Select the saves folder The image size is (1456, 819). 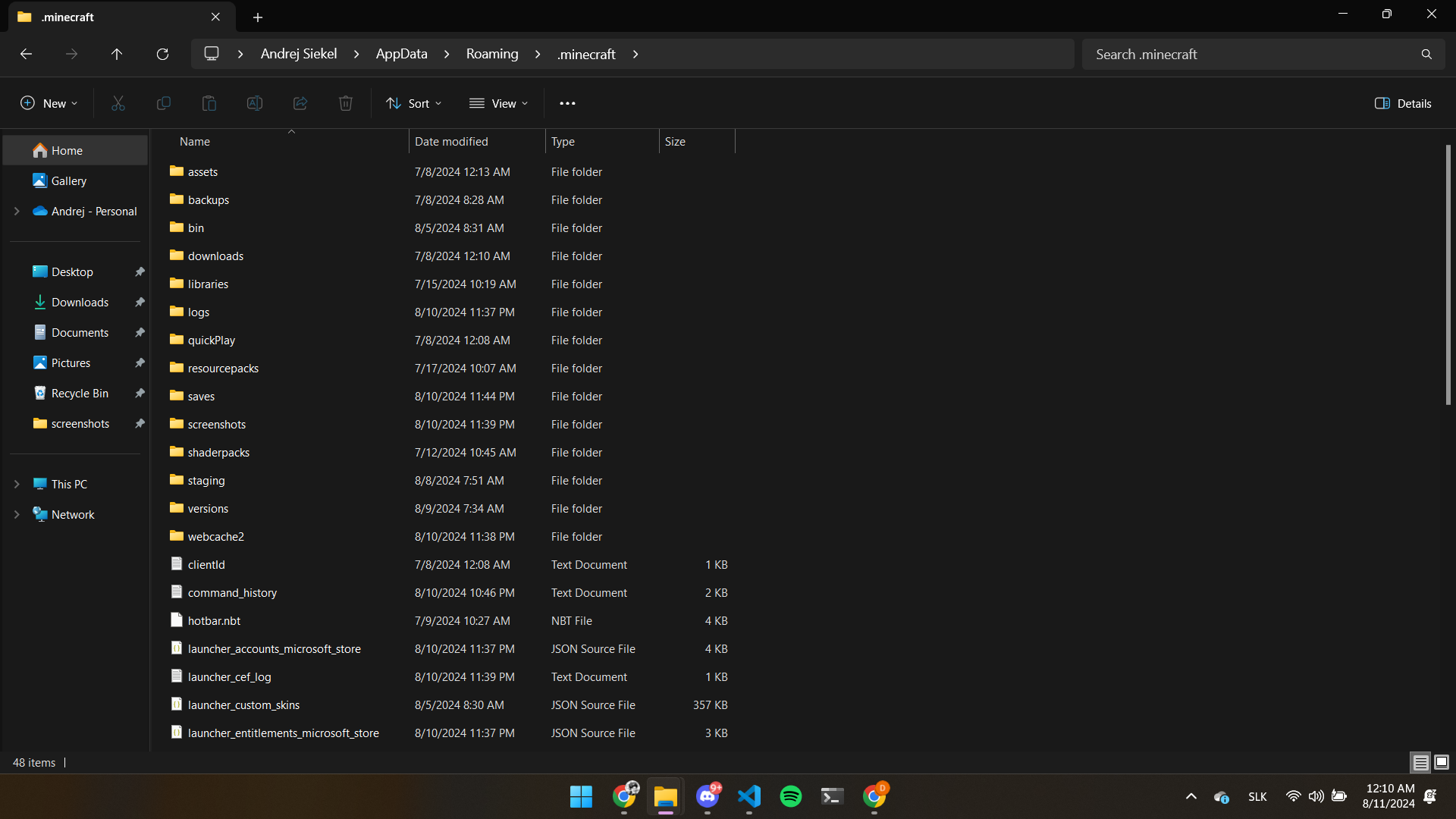[x=447, y=397]
